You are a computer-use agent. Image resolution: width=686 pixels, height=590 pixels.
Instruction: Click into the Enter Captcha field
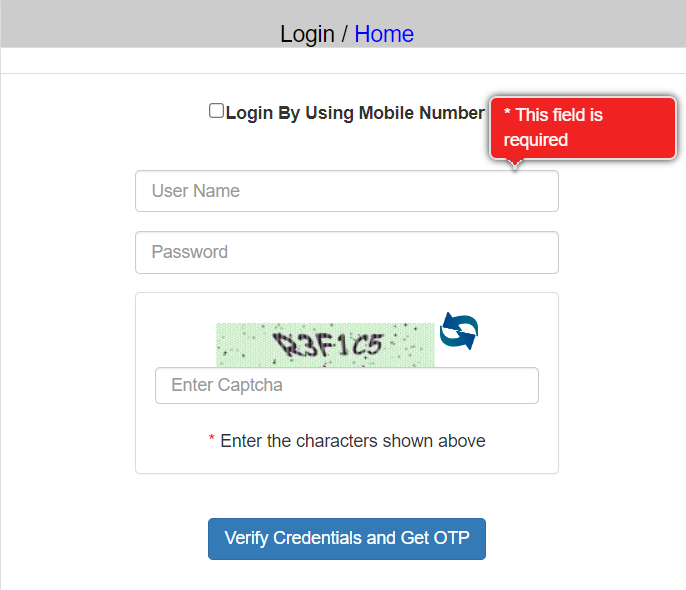pos(347,385)
